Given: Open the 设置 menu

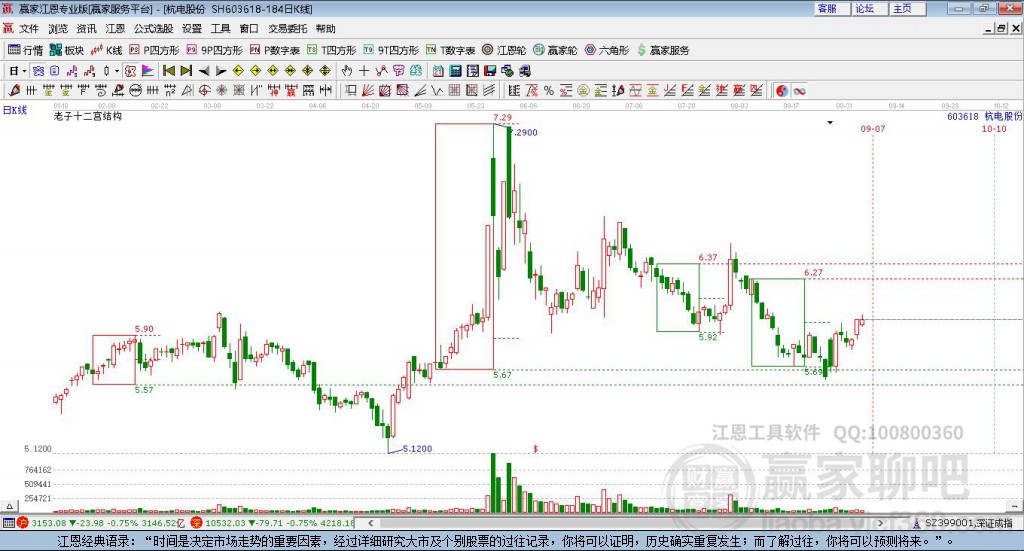Looking at the screenshot, I should [x=192, y=29].
